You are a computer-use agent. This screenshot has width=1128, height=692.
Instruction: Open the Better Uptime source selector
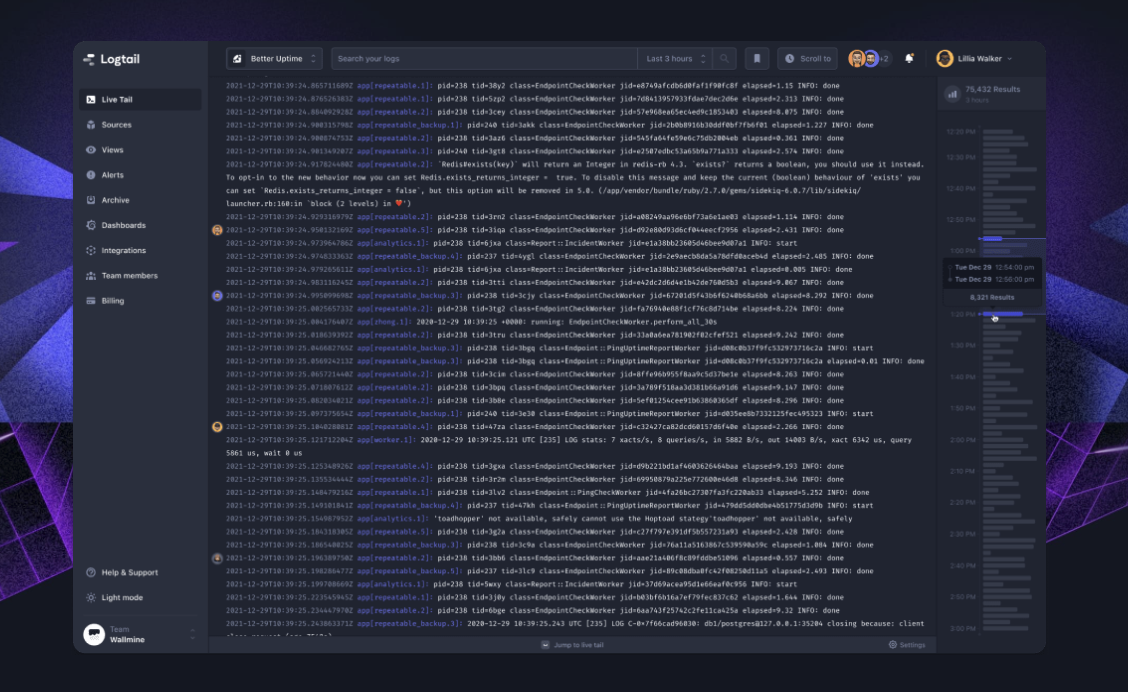277,58
